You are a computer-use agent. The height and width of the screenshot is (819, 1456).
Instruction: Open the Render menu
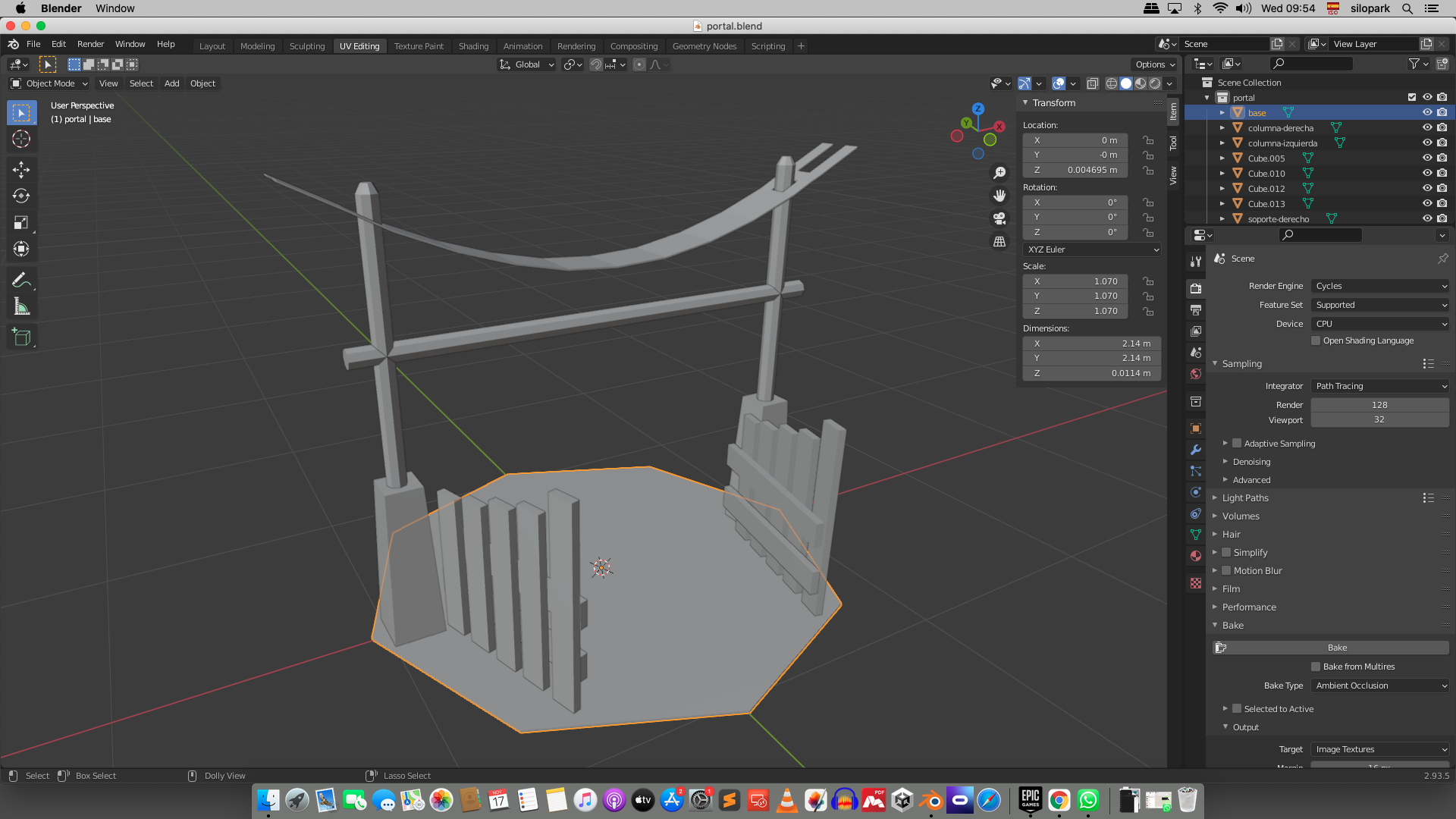click(x=90, y=44)
